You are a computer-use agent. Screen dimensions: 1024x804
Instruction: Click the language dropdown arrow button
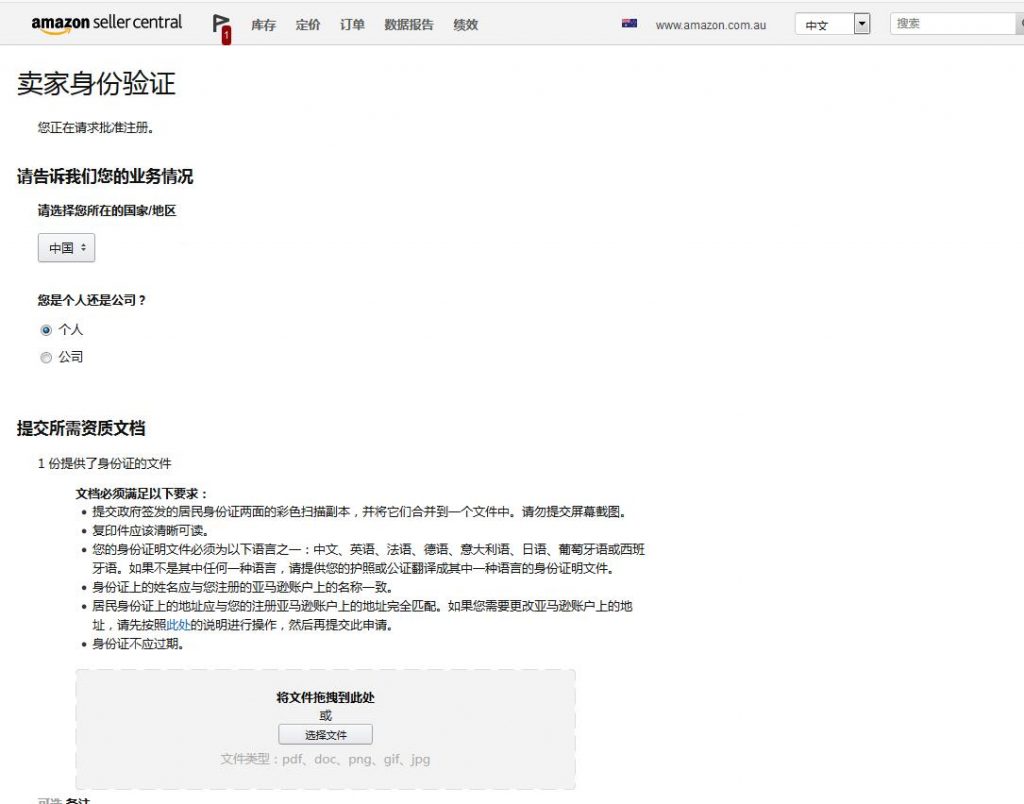862,24
